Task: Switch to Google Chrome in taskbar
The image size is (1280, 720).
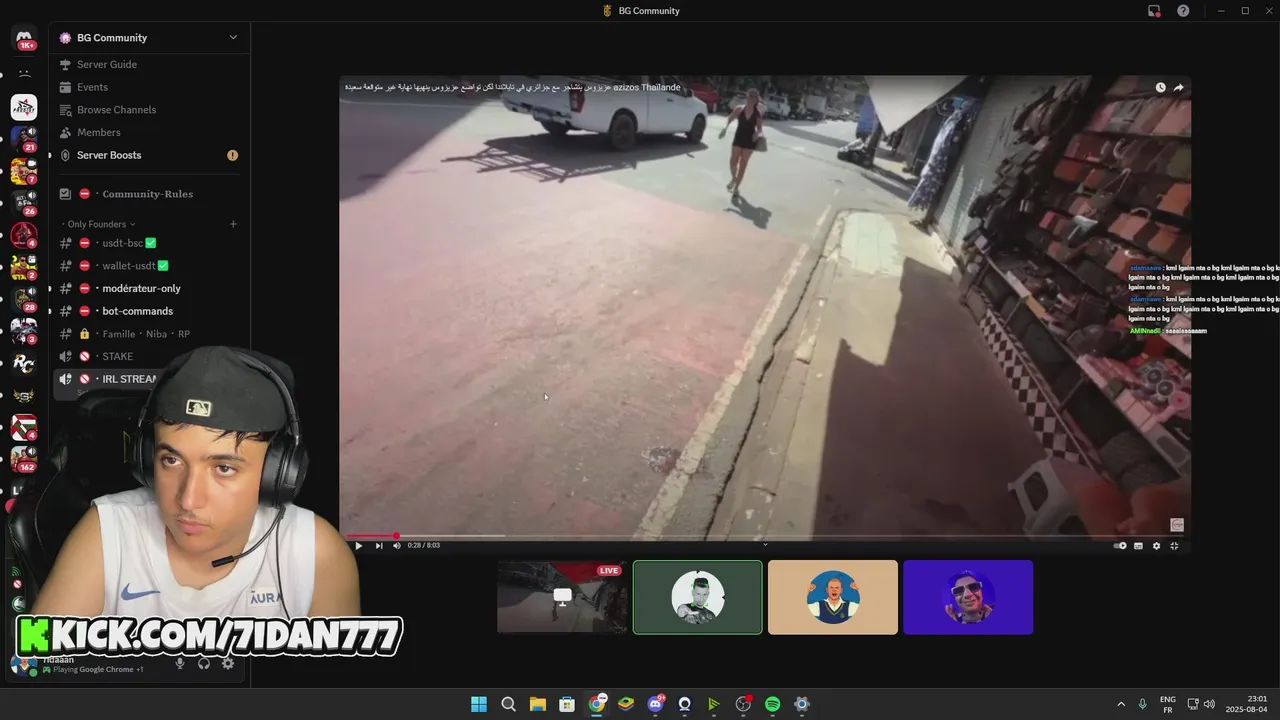Action: (597, 704)
